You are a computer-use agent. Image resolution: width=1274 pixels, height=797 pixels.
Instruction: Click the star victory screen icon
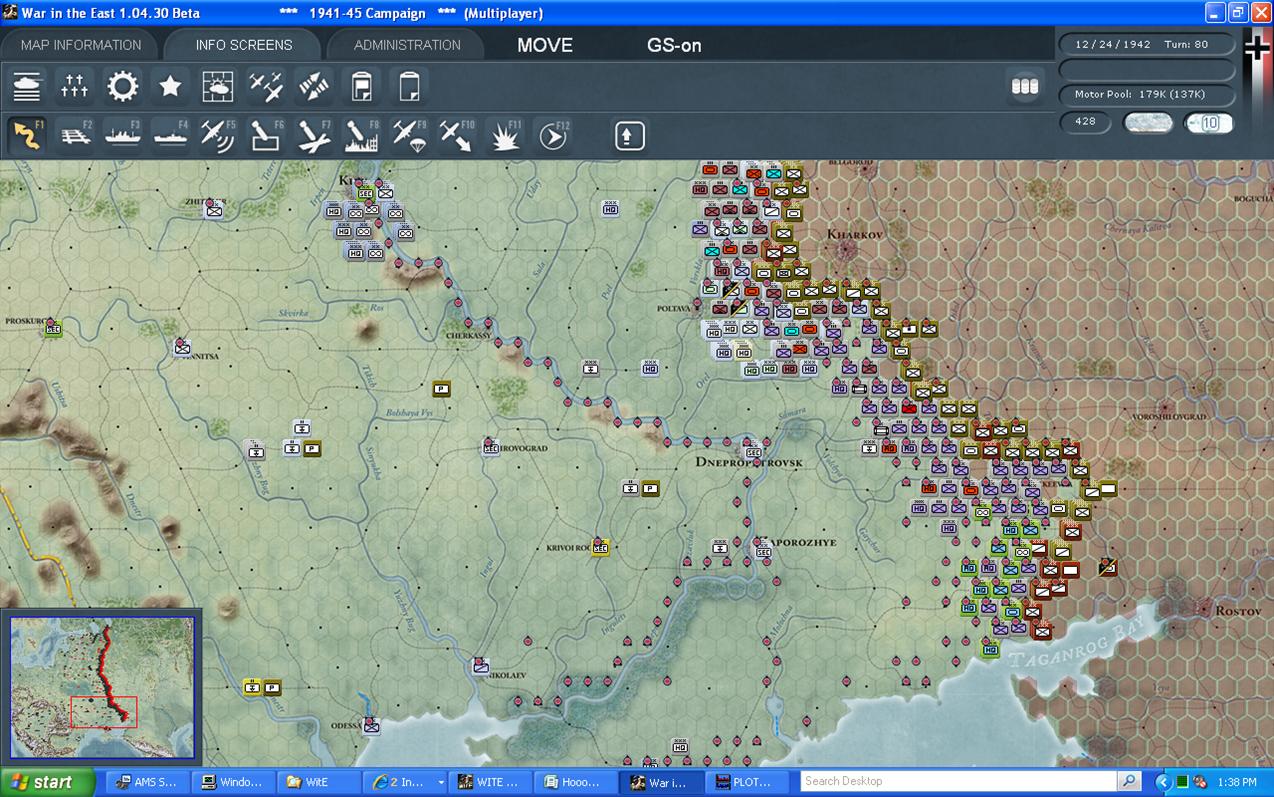coord(170,87)
